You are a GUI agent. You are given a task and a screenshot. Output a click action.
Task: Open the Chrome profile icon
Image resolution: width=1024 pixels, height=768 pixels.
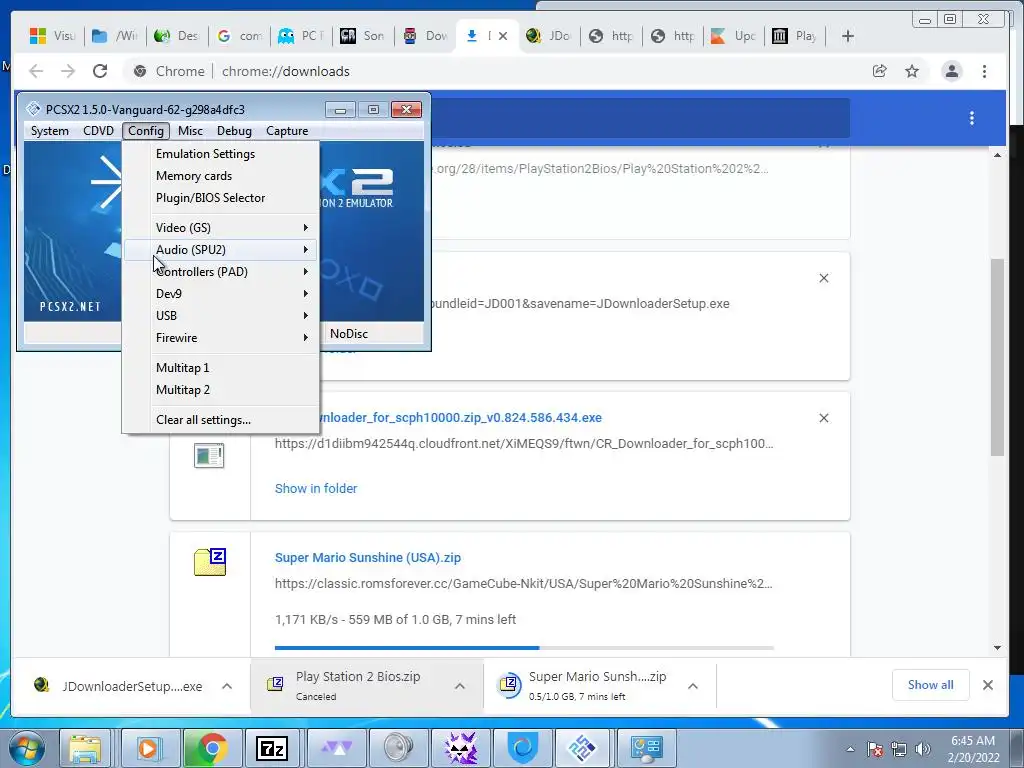click(x=952, y=71)
